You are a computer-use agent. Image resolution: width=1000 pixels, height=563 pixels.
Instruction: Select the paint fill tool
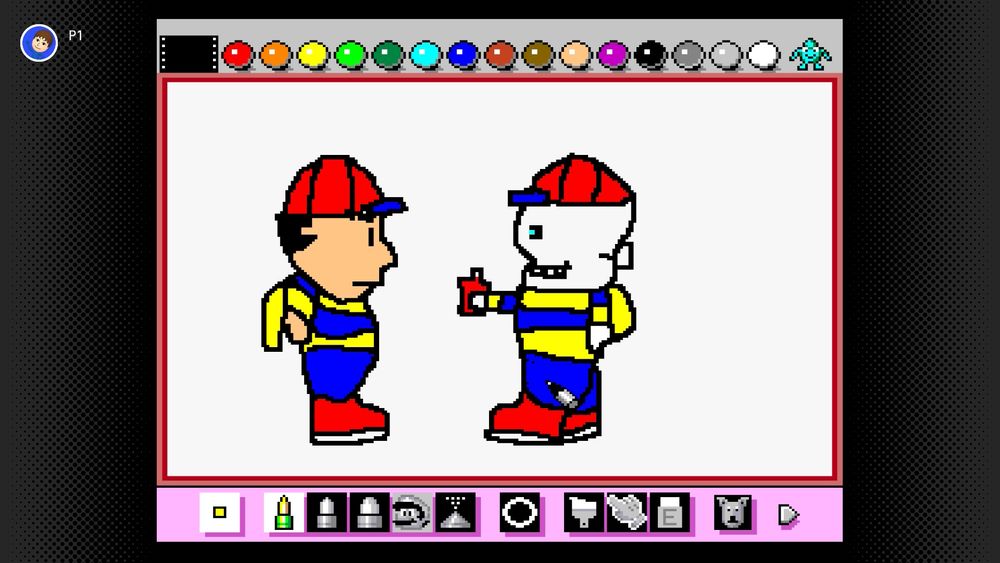pos(584,512)
